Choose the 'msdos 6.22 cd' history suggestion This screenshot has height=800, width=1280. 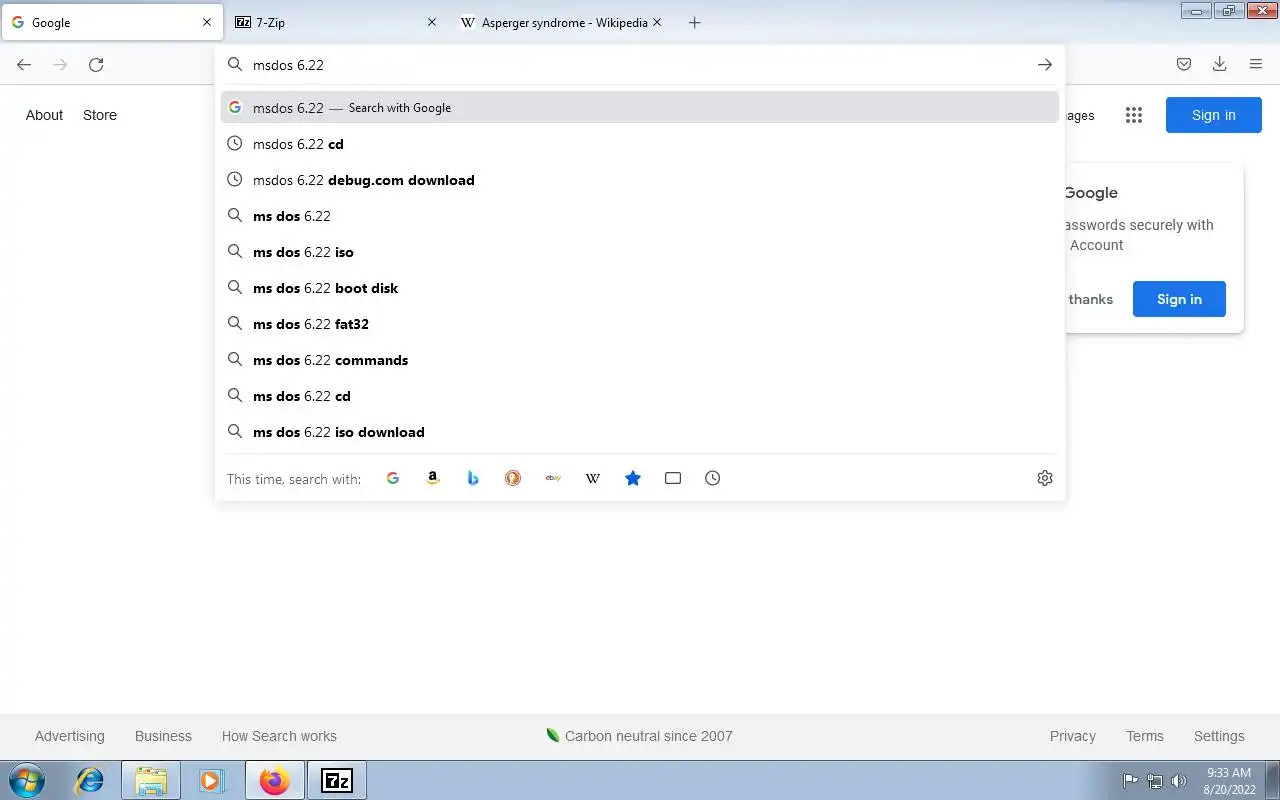tap(640, 144)
